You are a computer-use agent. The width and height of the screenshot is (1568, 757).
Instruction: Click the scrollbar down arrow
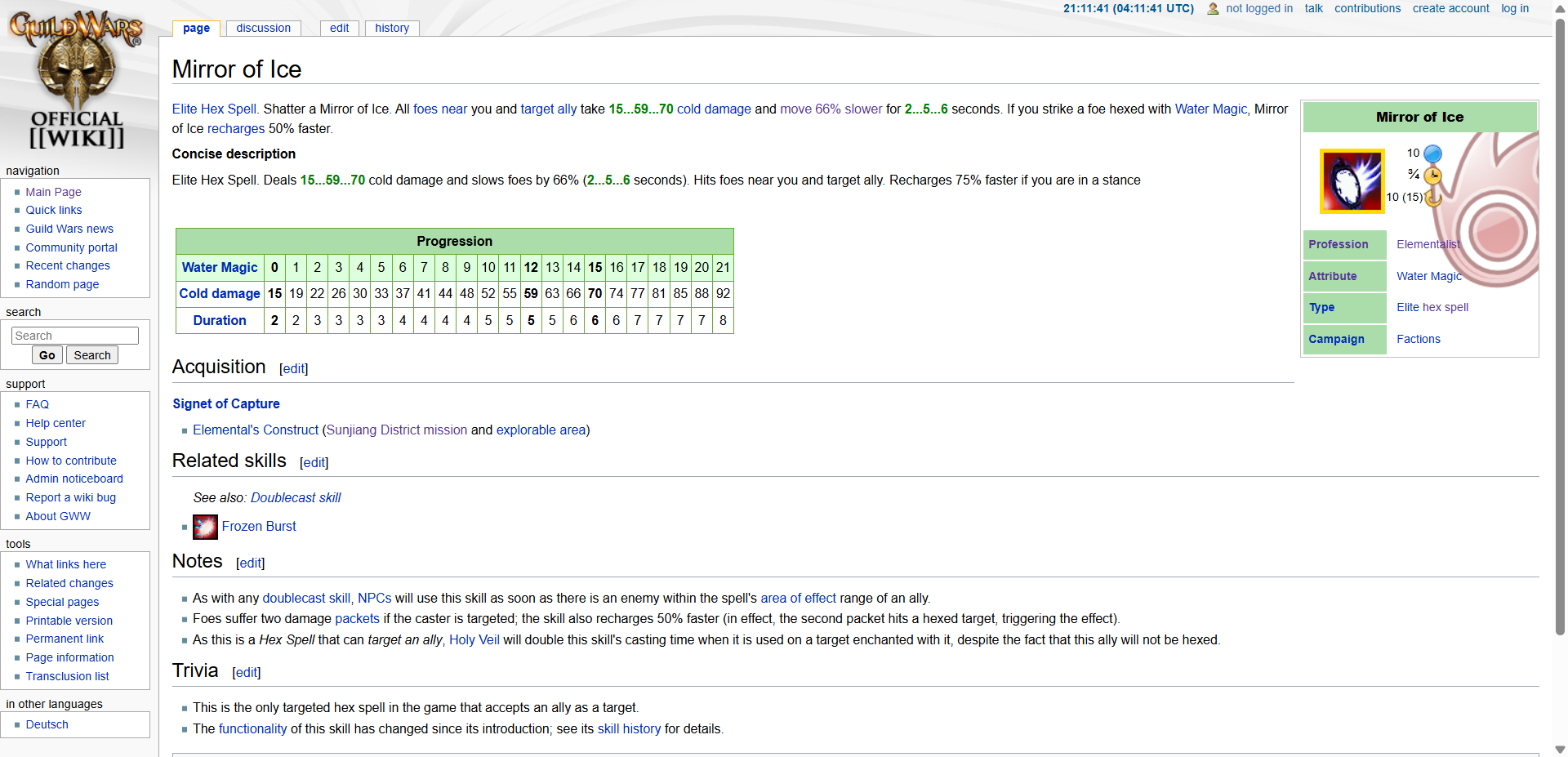click(x=1560, y=749)
